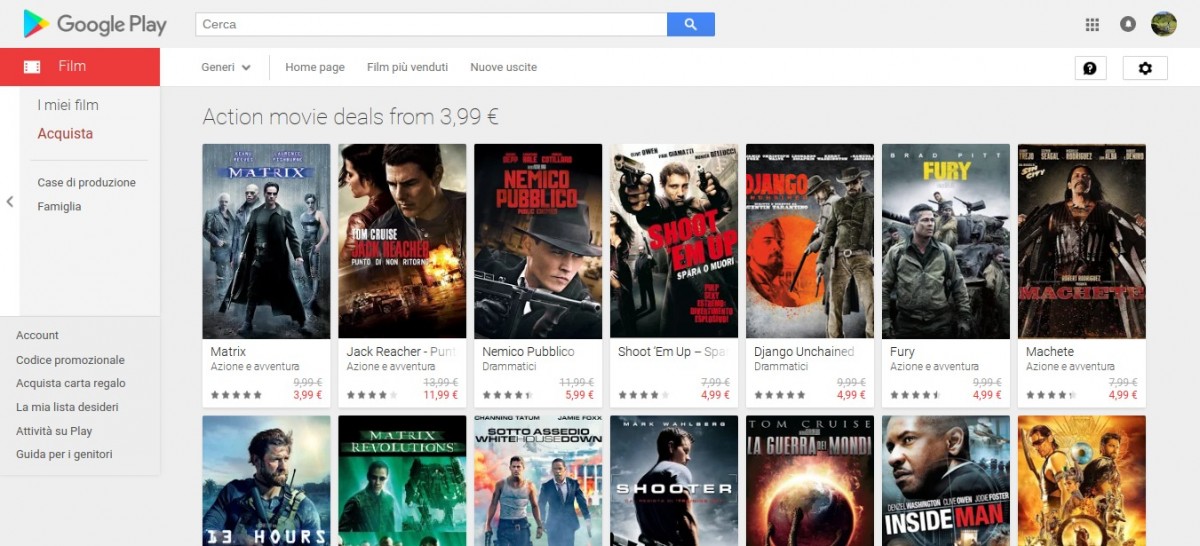Click Django Unchained 4,99 € price
The height and width of the screenshot is (546, 1200).
pos(851,395)
